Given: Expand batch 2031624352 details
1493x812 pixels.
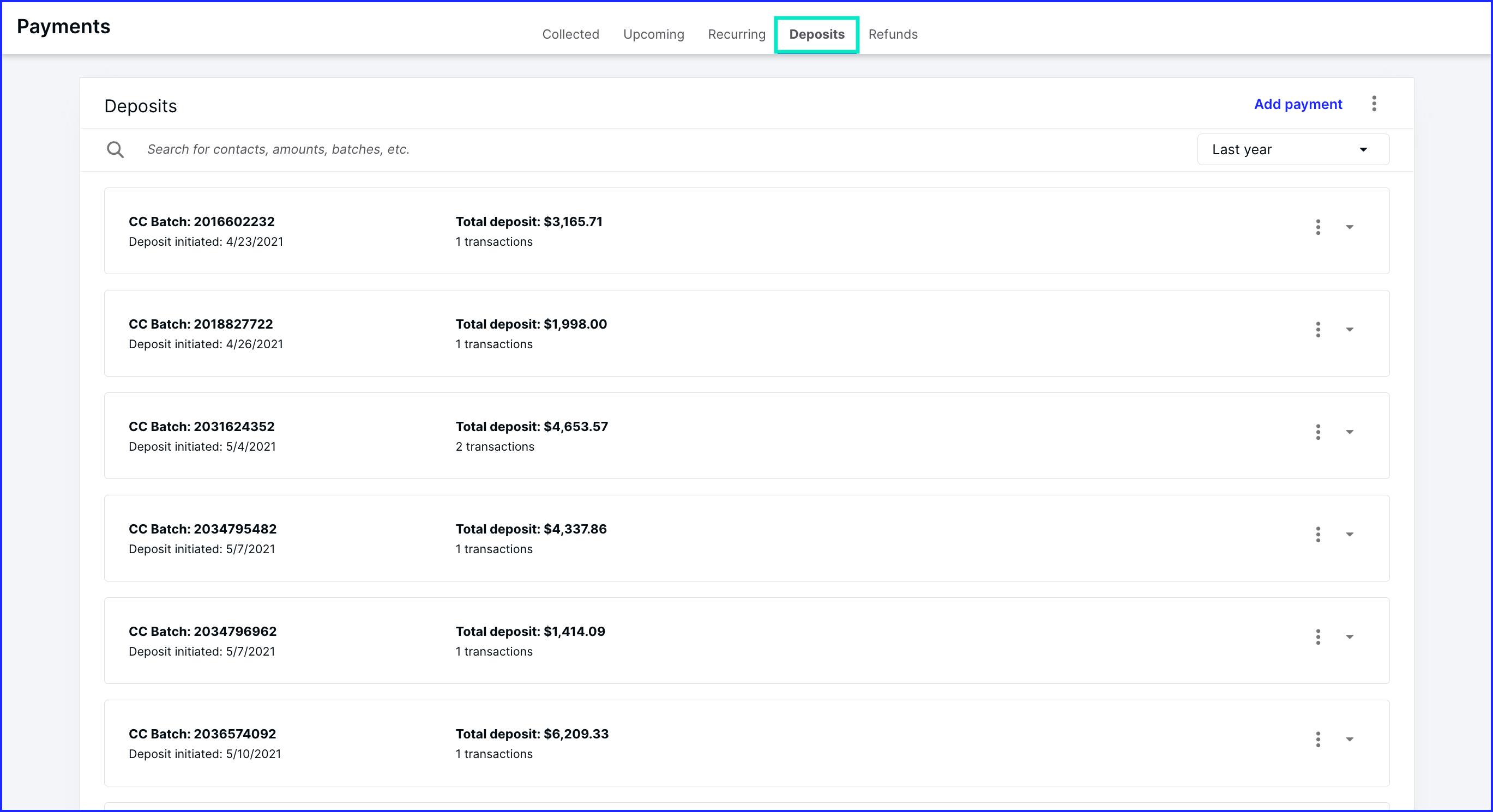Looking at the screenshot, I should [x=1349, y=432].
